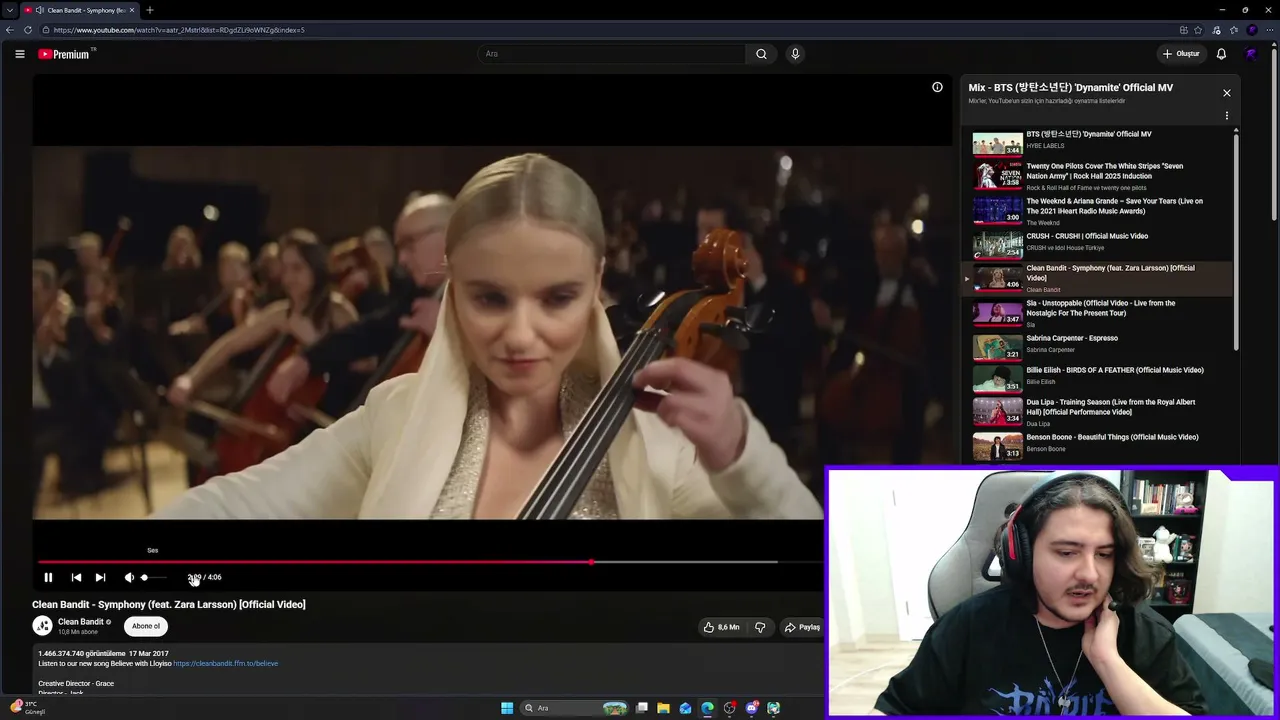This screenshot has width=1280, height=720.
Task: Subscribe with the Abone ol button
Action: point(146,626)
